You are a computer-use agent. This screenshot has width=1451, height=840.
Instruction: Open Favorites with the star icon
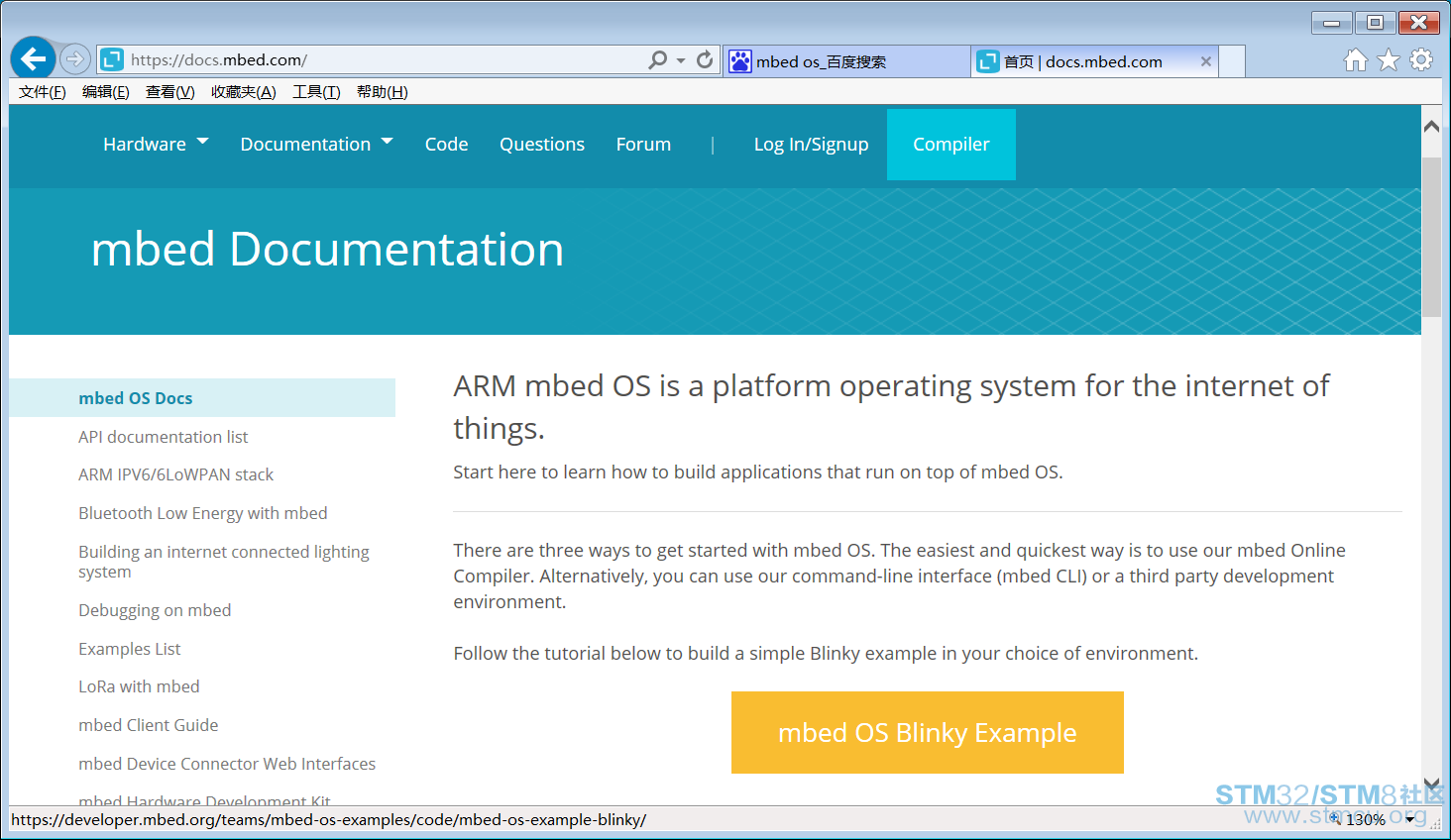(1389, 60)
